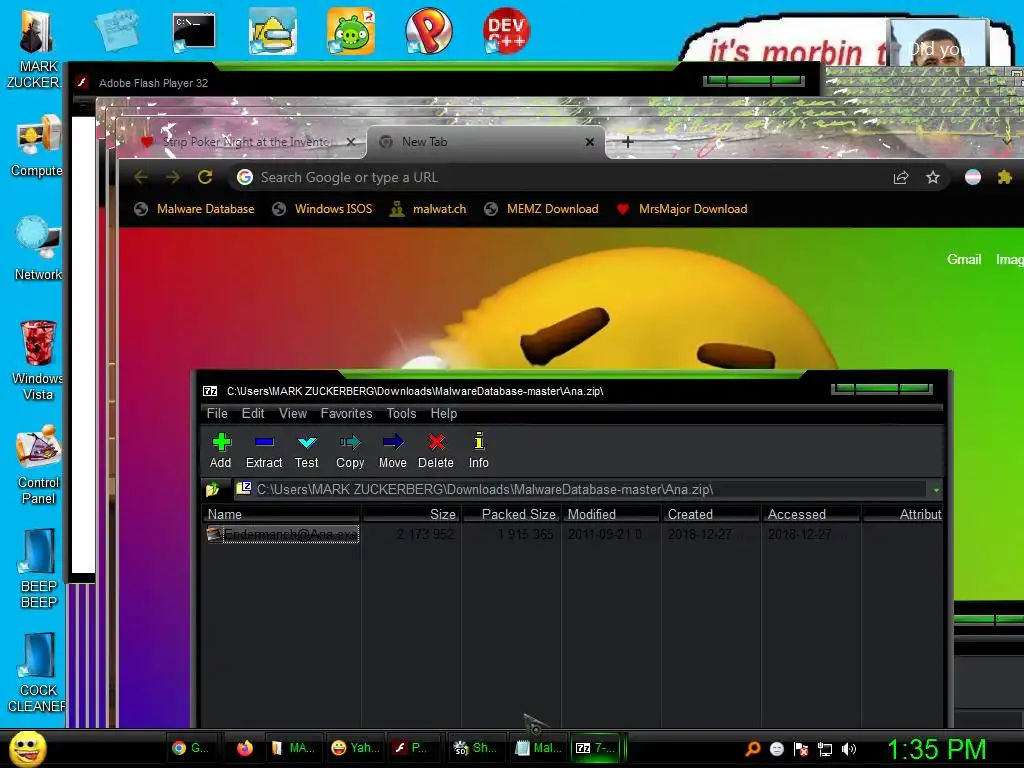Click the 7-Zip address path field
This screenshot has width=1024, height=768.
click(x=580, y=489)
